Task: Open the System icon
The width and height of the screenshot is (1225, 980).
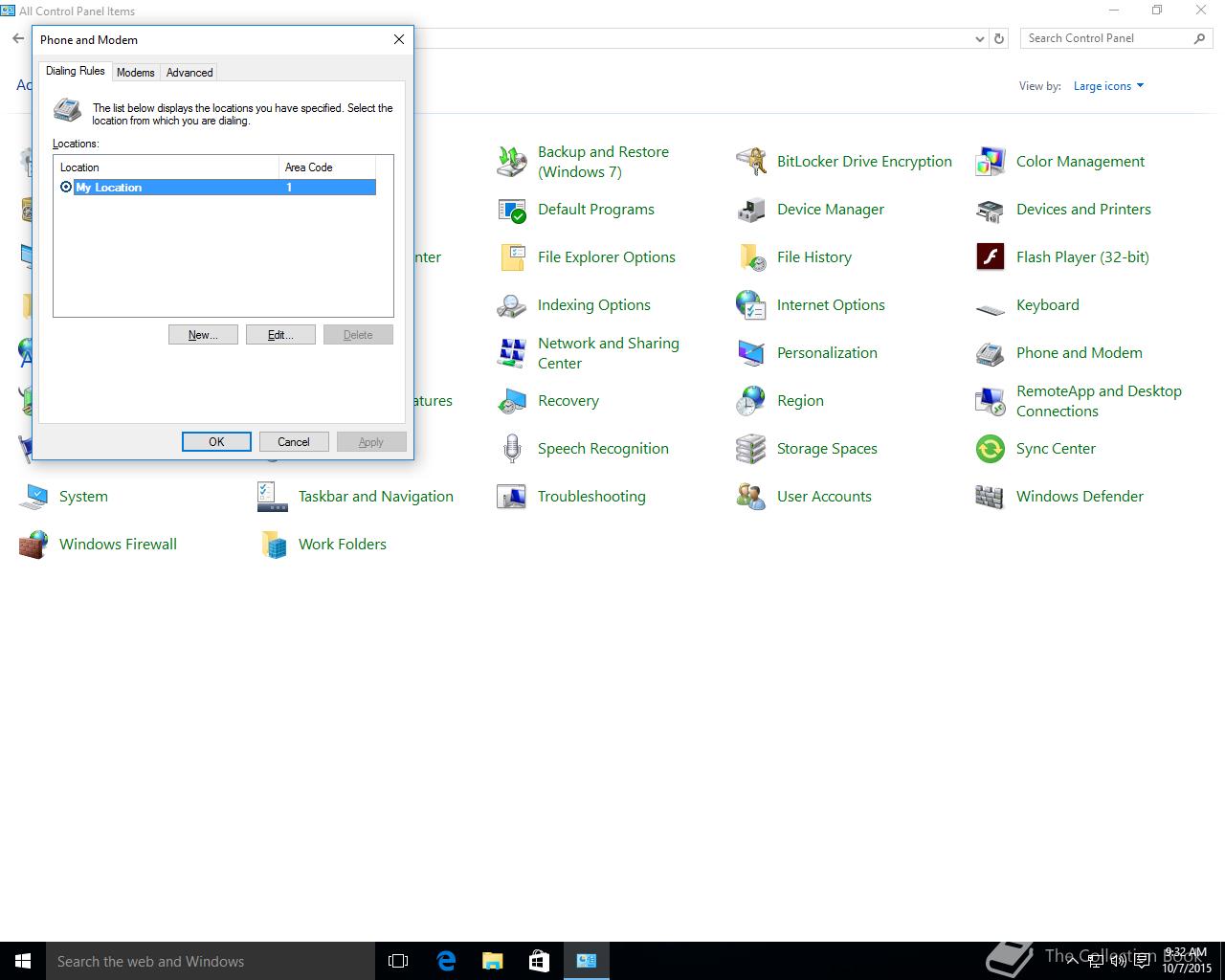Action: click(x=33, y=497)
